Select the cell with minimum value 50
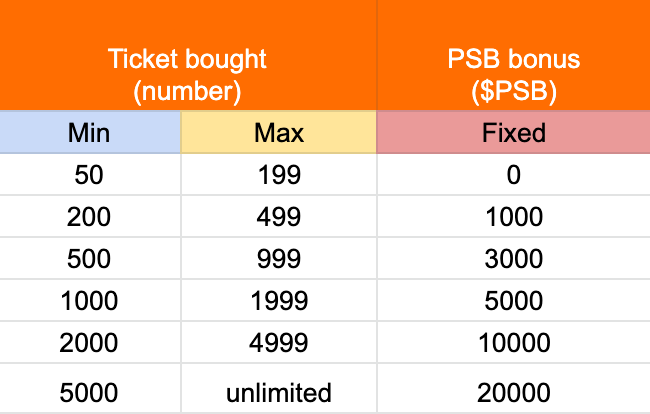 90,174
